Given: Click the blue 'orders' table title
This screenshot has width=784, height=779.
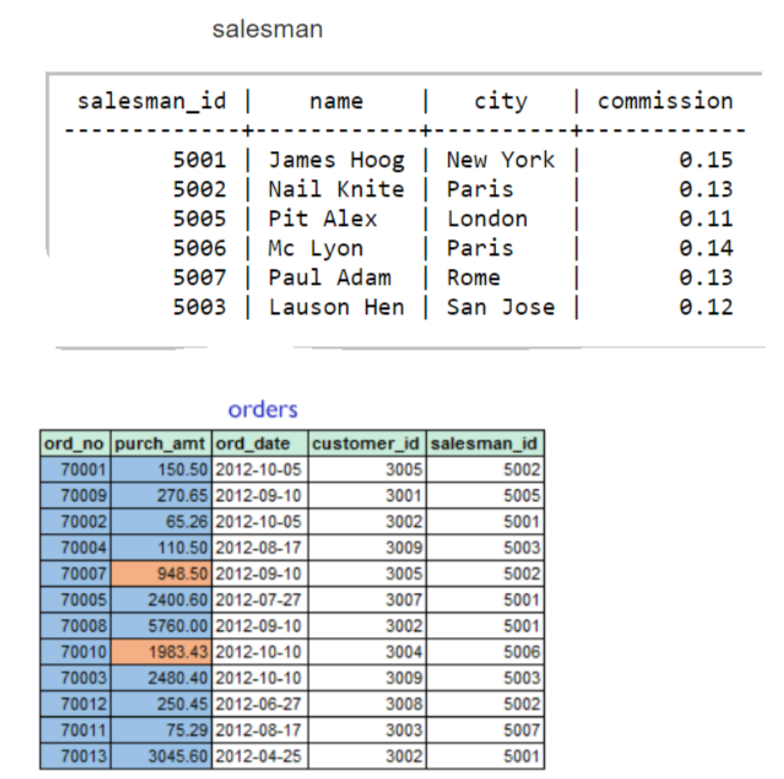Looking at the screenshot, I should (263, 410).
